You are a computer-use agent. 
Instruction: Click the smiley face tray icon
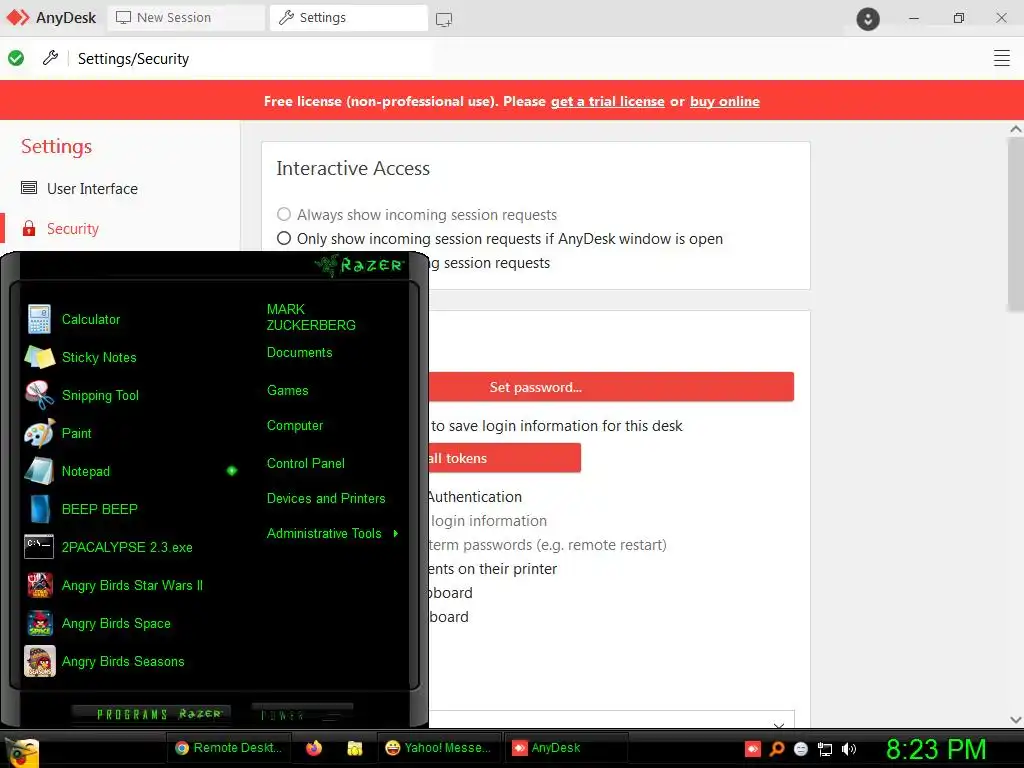click(801, 749)
